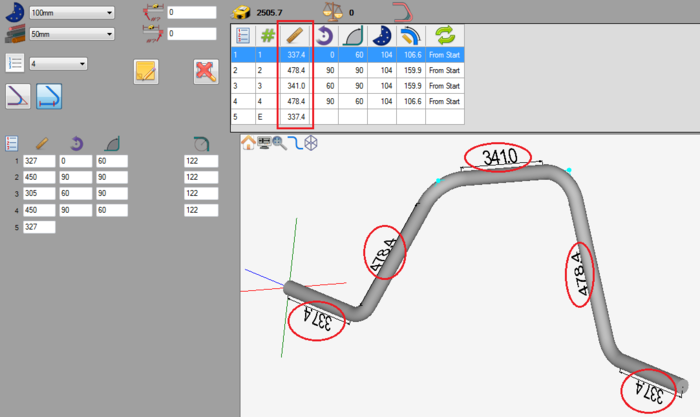Click the row 5 length field showing 327
The width and height of the screenshot is (700, 417).
(39, 227)
